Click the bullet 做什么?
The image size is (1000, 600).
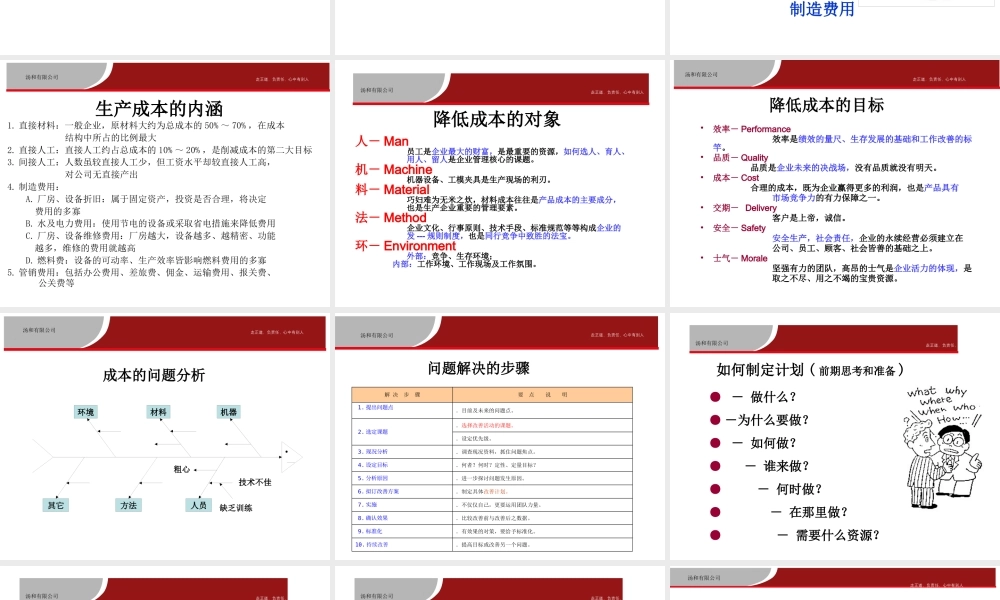coord(764,397)
